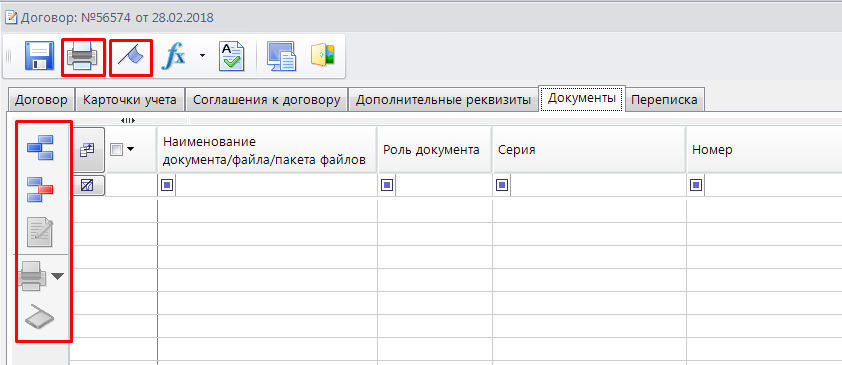Open the yellow folder with picture icon

pos(323,55)
